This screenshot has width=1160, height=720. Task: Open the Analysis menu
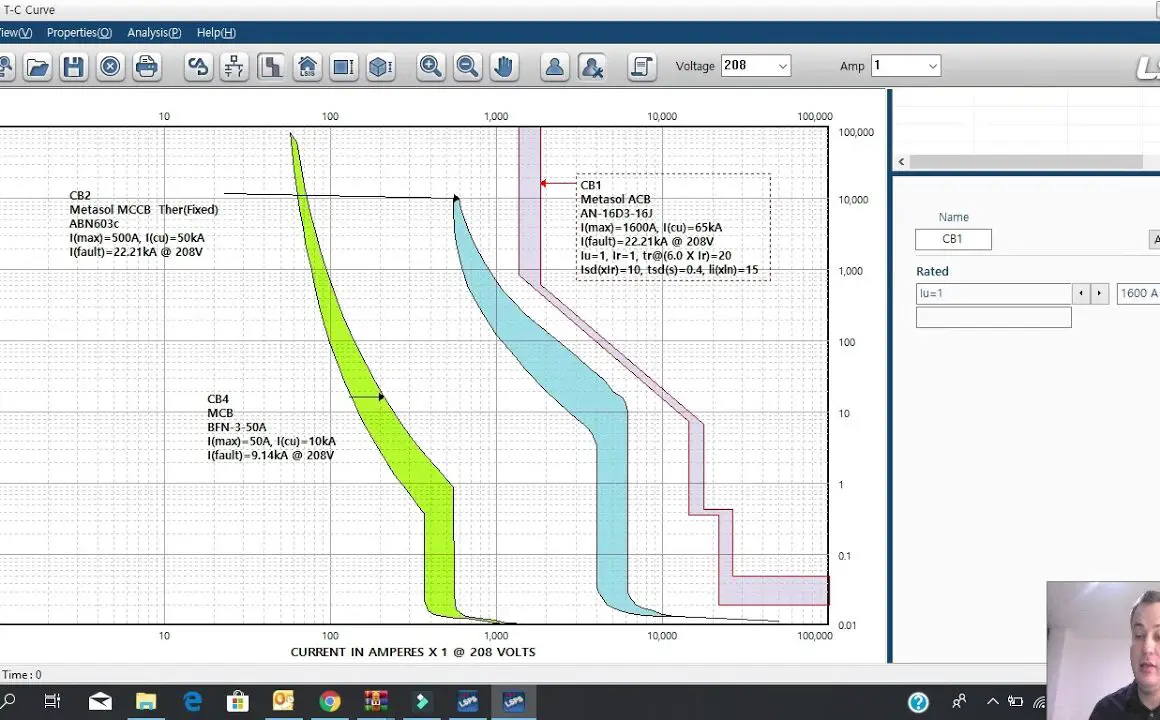point(154,33)
